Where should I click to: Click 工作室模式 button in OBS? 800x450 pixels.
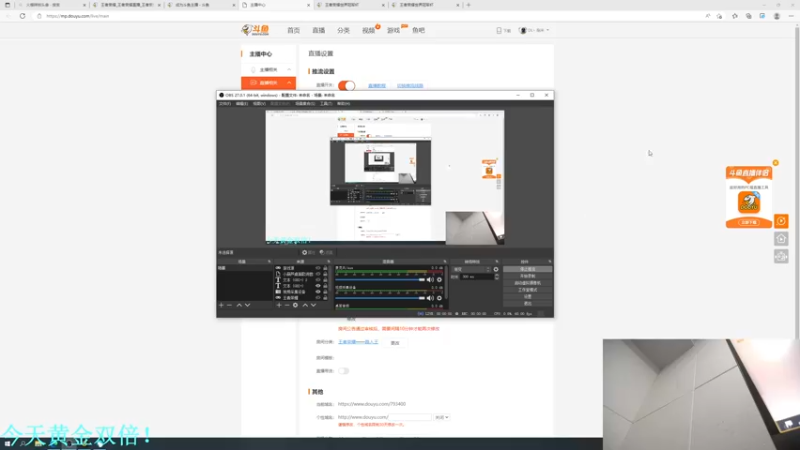[x=528, y=290]
